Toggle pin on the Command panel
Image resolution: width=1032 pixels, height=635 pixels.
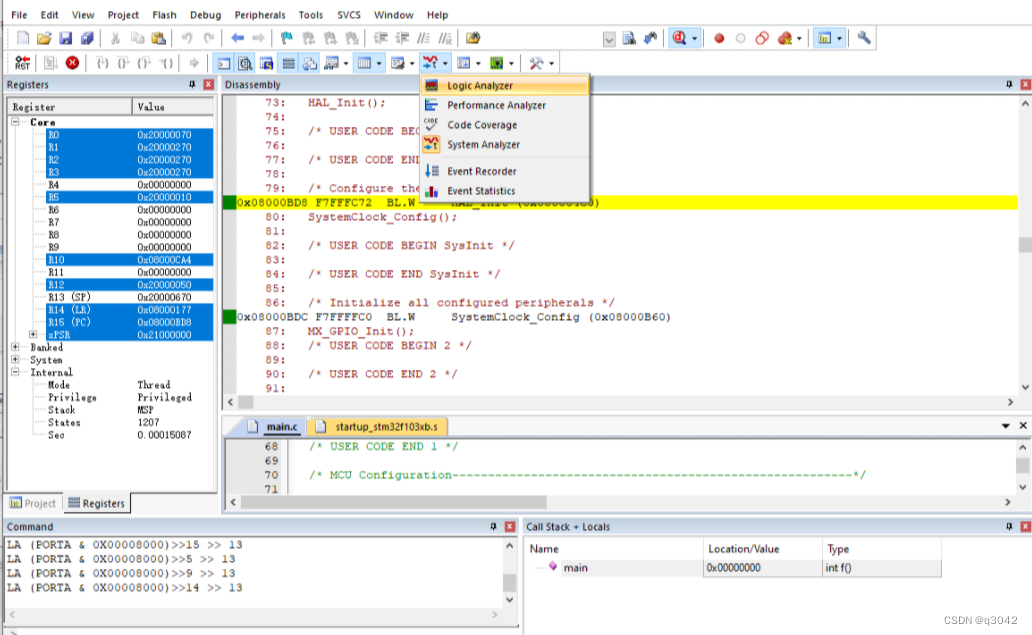(x=493, y=526)
